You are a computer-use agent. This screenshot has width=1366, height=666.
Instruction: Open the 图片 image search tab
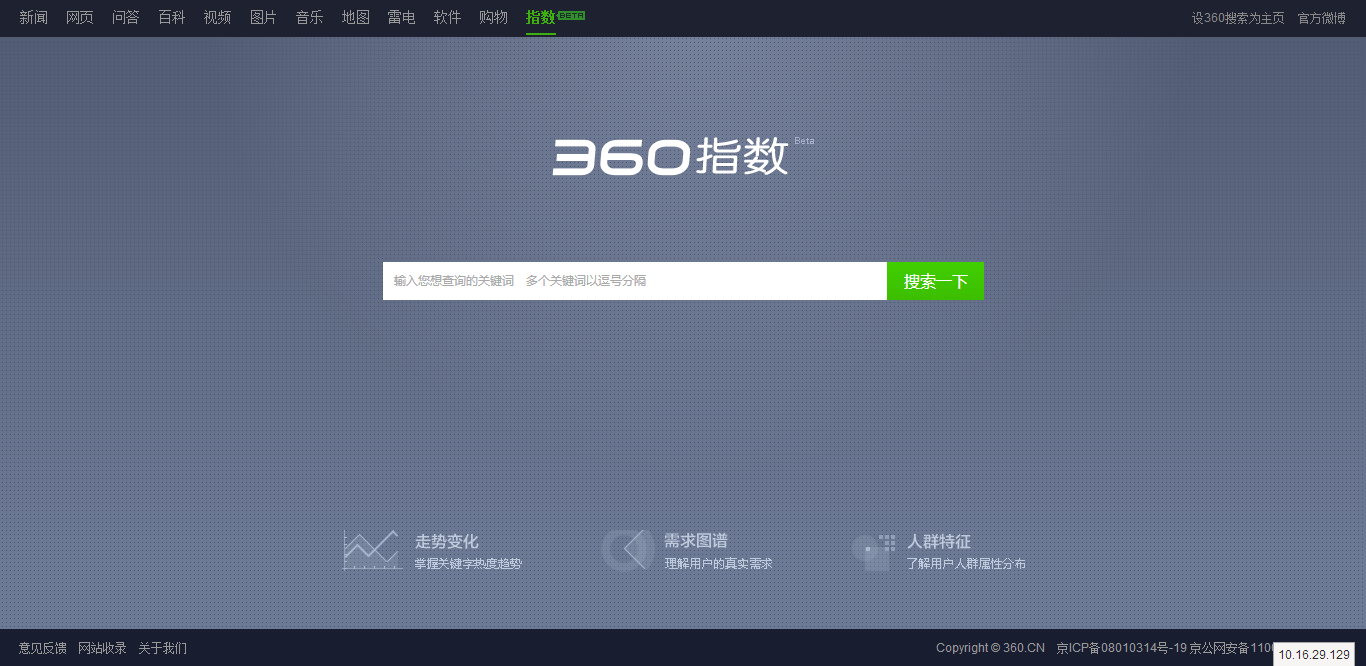point(264,17)
